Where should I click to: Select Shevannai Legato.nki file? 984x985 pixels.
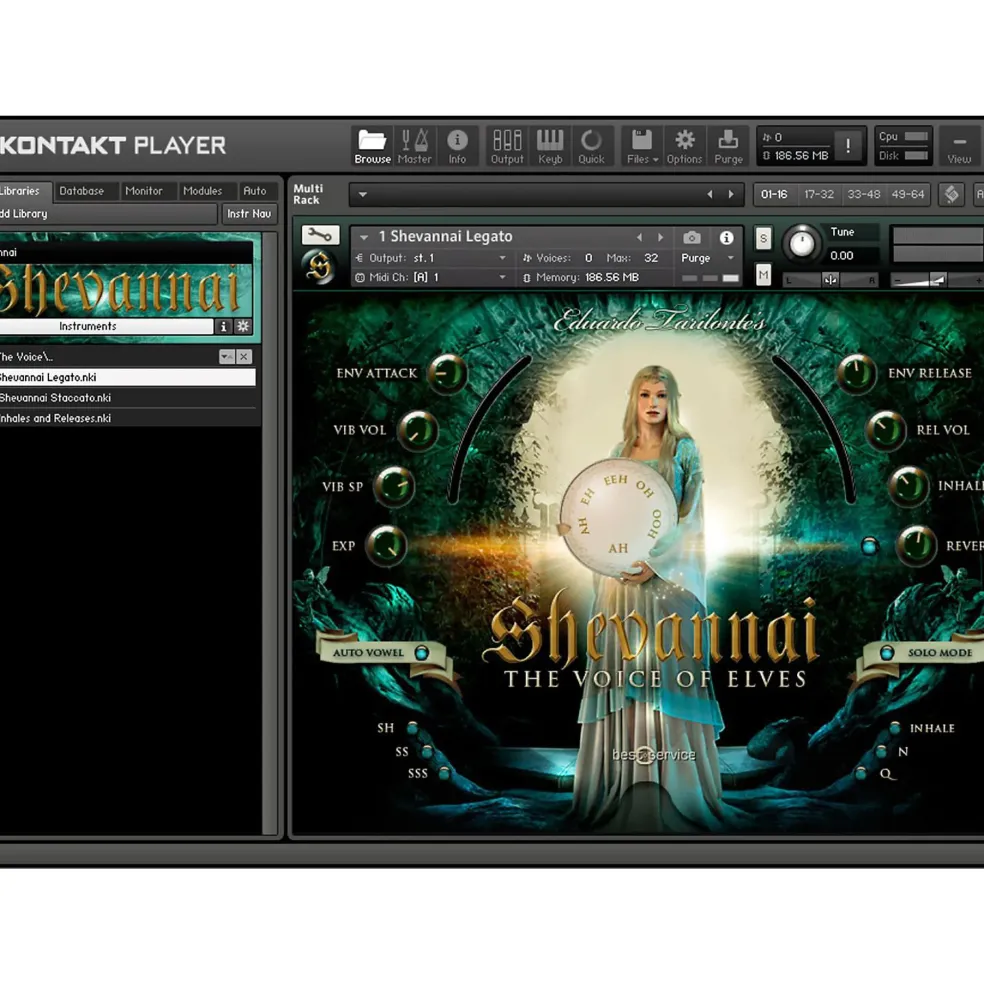[128, 378]
